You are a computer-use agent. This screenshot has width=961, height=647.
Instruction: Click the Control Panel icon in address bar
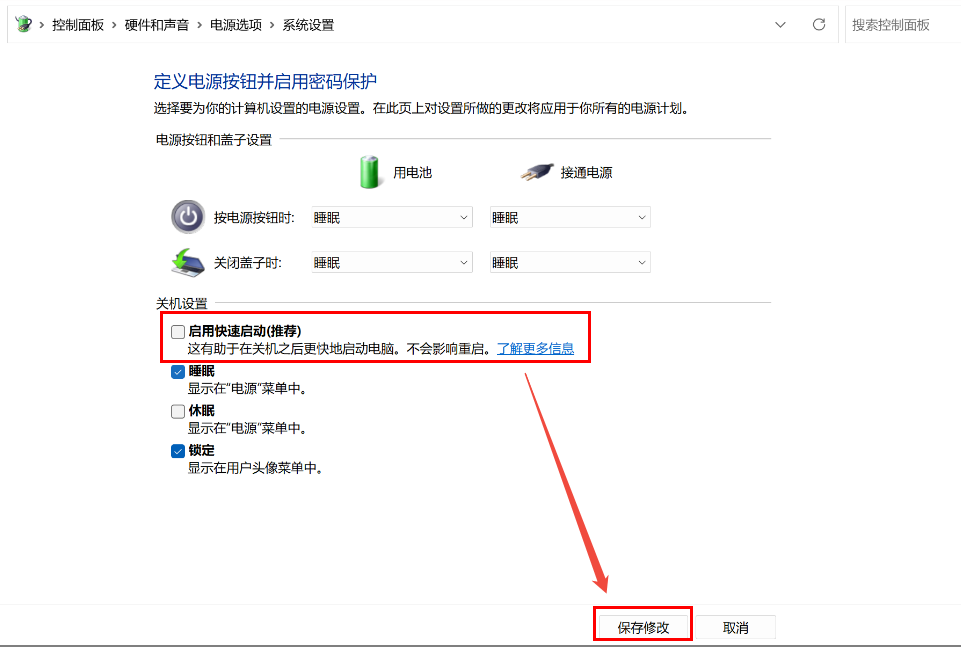point(23,25)
